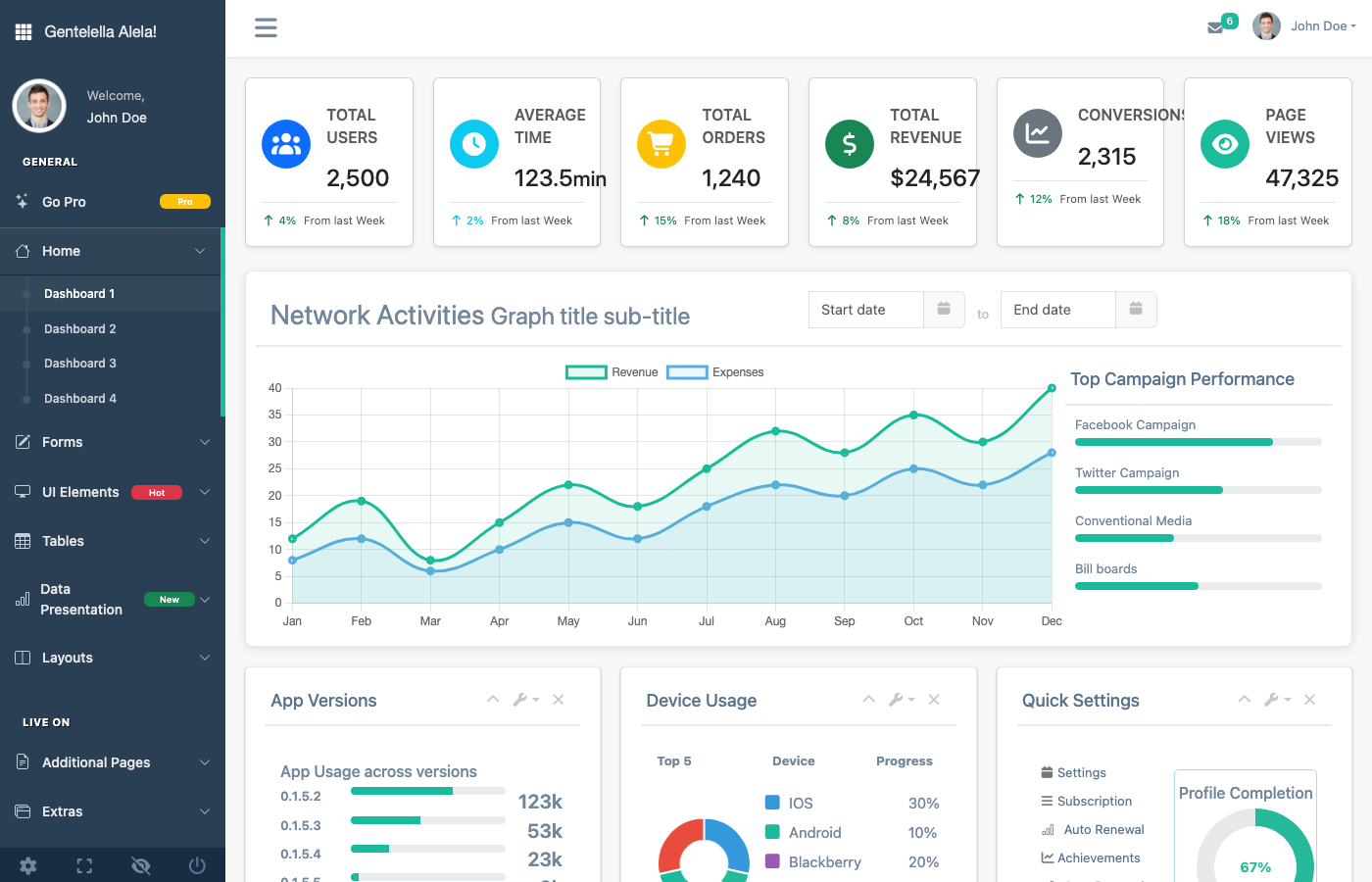Toggle the eye-slash icon in sidebar footer
The height and width of the screenshot is (882, 1372).
point(140,865)
